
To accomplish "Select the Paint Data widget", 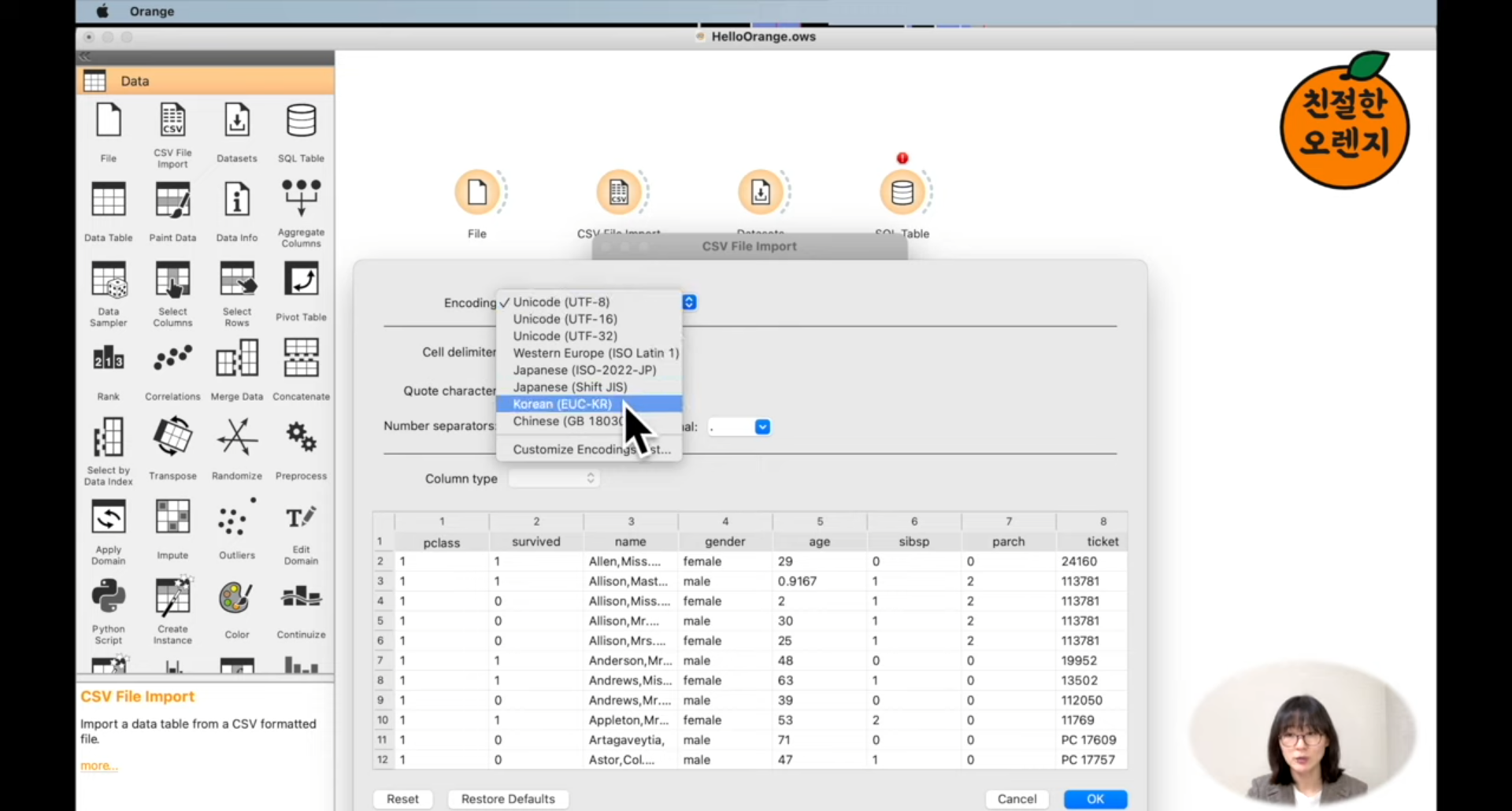I will [x=172, y=212].
